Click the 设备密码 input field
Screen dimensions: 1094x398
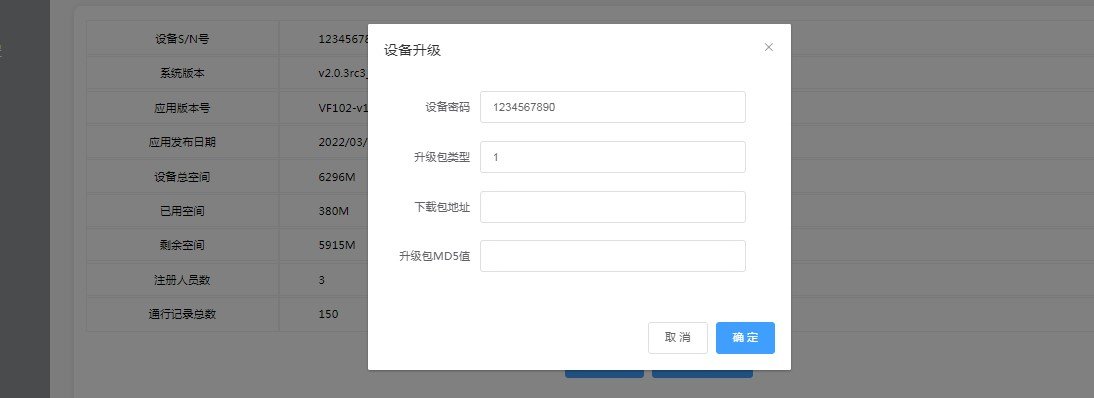click(613, 107)
